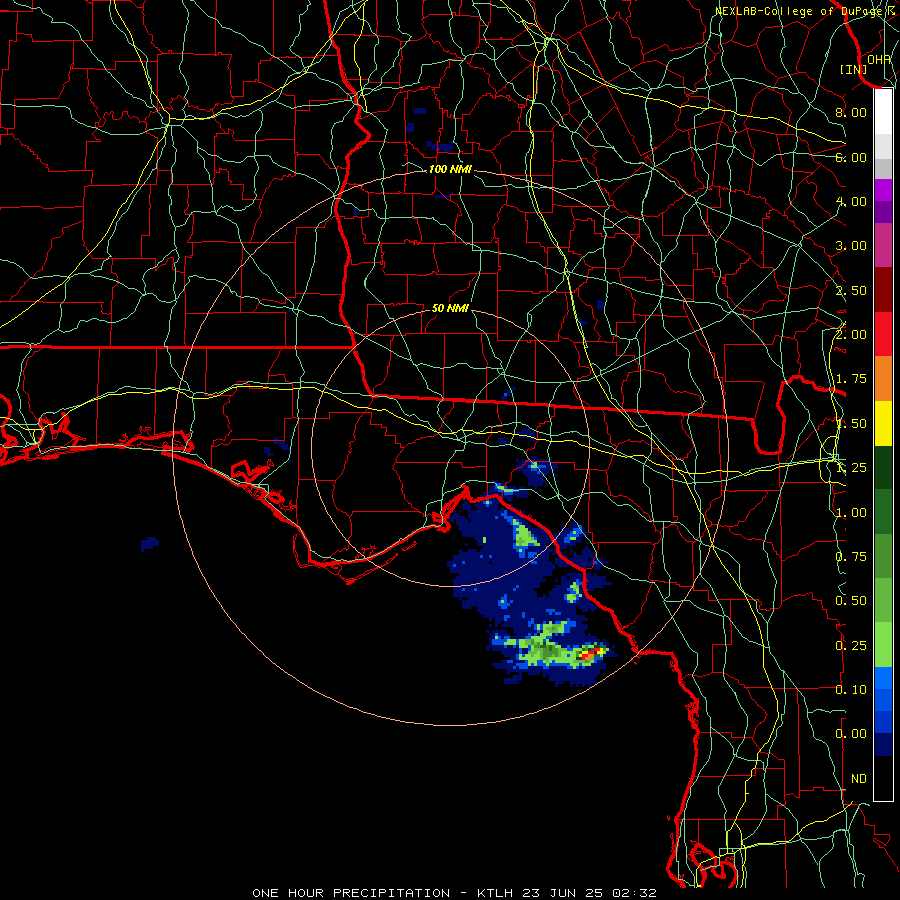The width and height of the screenshot is (900, 900).
Task: Click the 1.25 legend value
Action: tap(851, 468)
